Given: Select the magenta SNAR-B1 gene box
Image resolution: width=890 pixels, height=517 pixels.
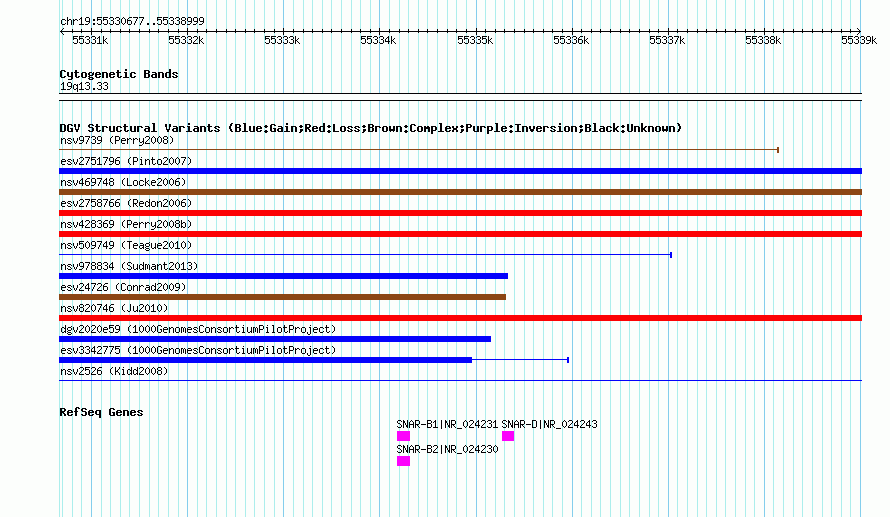Looking at the screenshot, I should [403, 436].
